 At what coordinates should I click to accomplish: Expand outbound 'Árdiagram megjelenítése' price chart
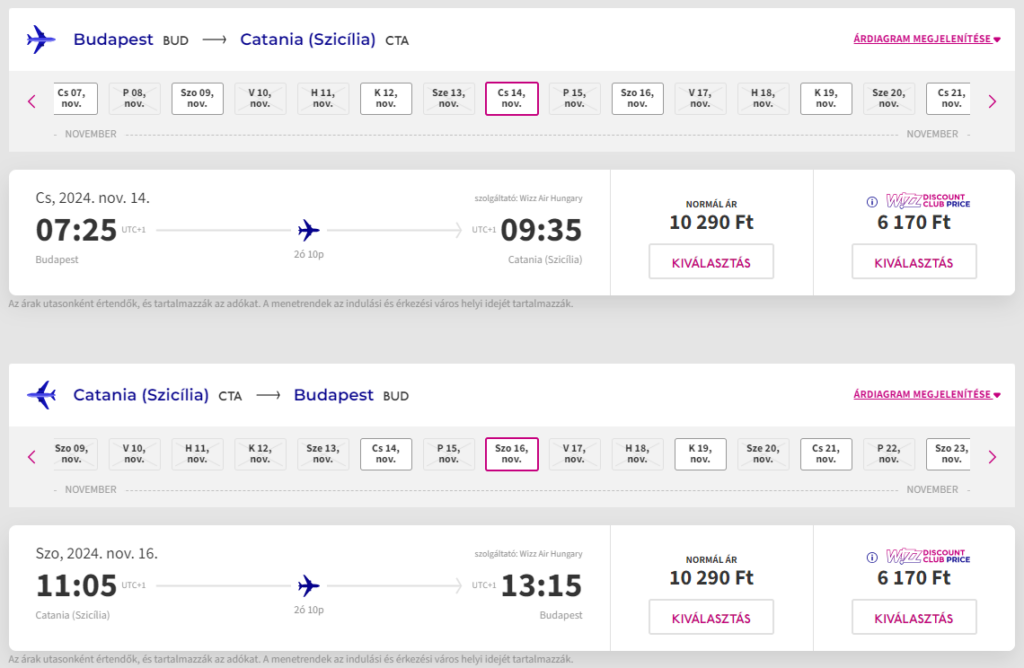(x=926, y=39)
